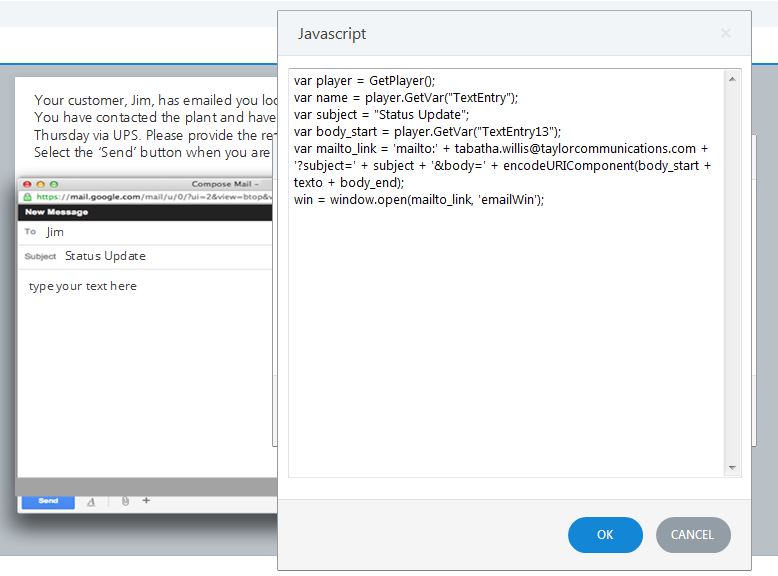The height and width of the screenshot is (576, 778).
Task: Click the blue Send button in compose window
Action: pos(48,501)
